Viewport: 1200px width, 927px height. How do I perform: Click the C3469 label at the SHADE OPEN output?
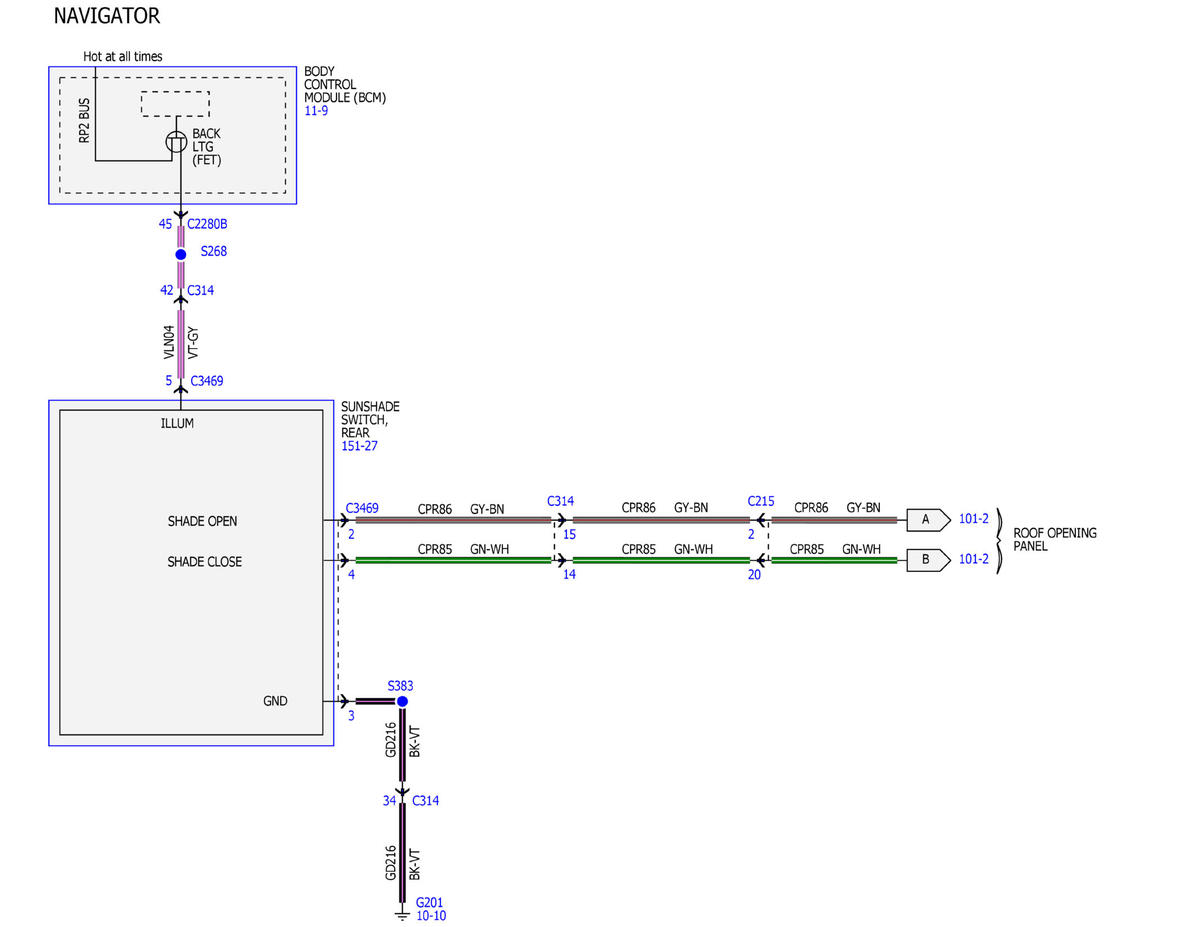tap(362, 508)
